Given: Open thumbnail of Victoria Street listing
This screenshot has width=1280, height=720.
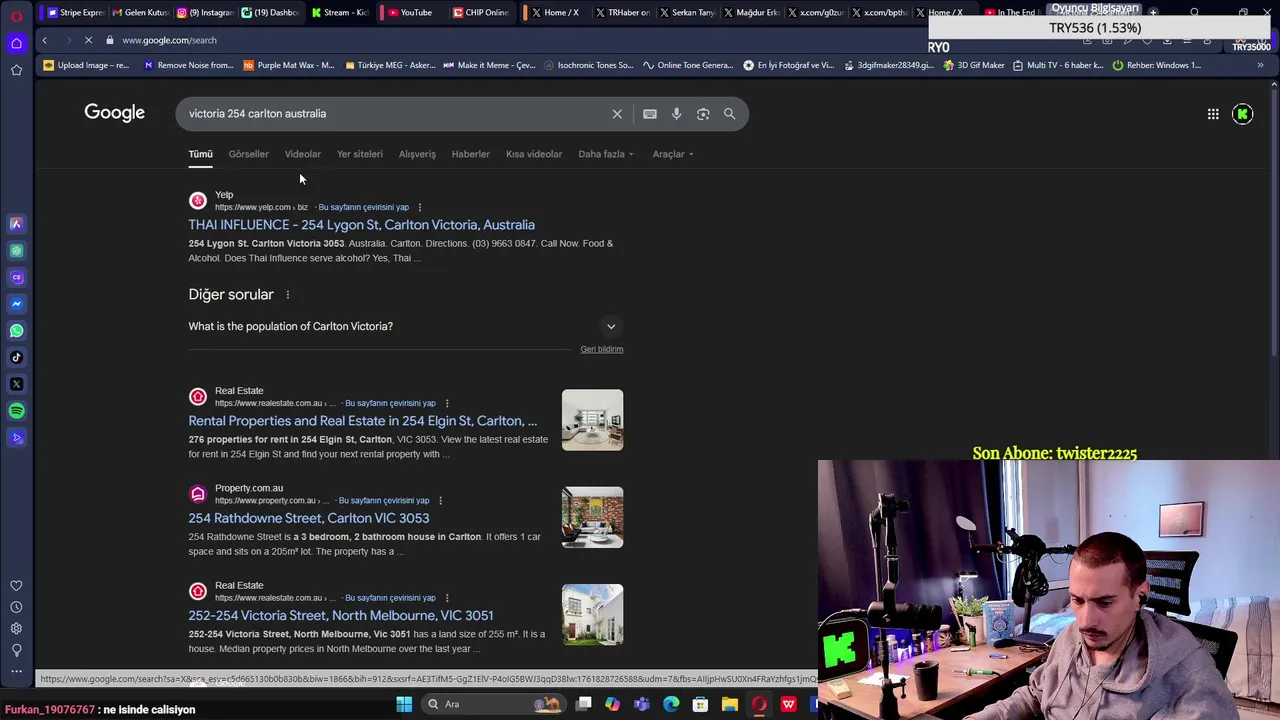Looking at the screenshot, I should tap(592, 614).
